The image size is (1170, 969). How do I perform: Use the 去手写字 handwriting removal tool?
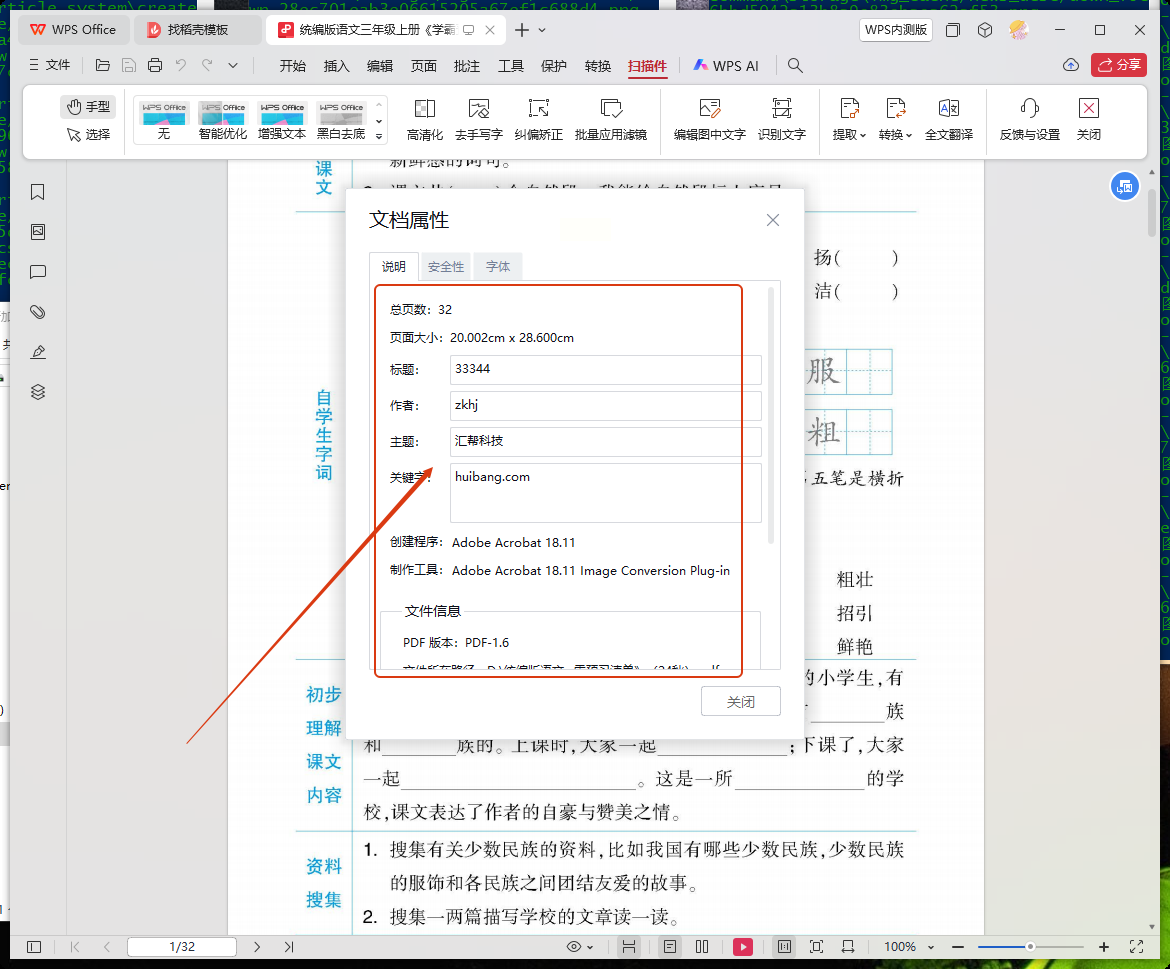pos(478,119)
